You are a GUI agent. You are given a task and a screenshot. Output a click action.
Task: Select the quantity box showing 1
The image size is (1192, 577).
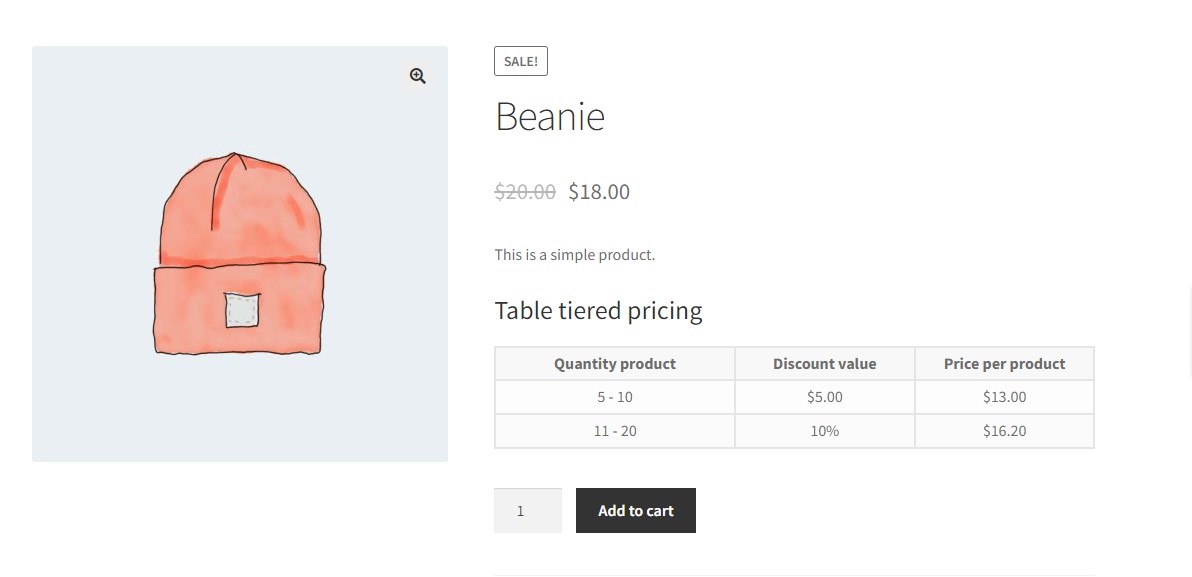pyautogui.click(x=528, y=510)
